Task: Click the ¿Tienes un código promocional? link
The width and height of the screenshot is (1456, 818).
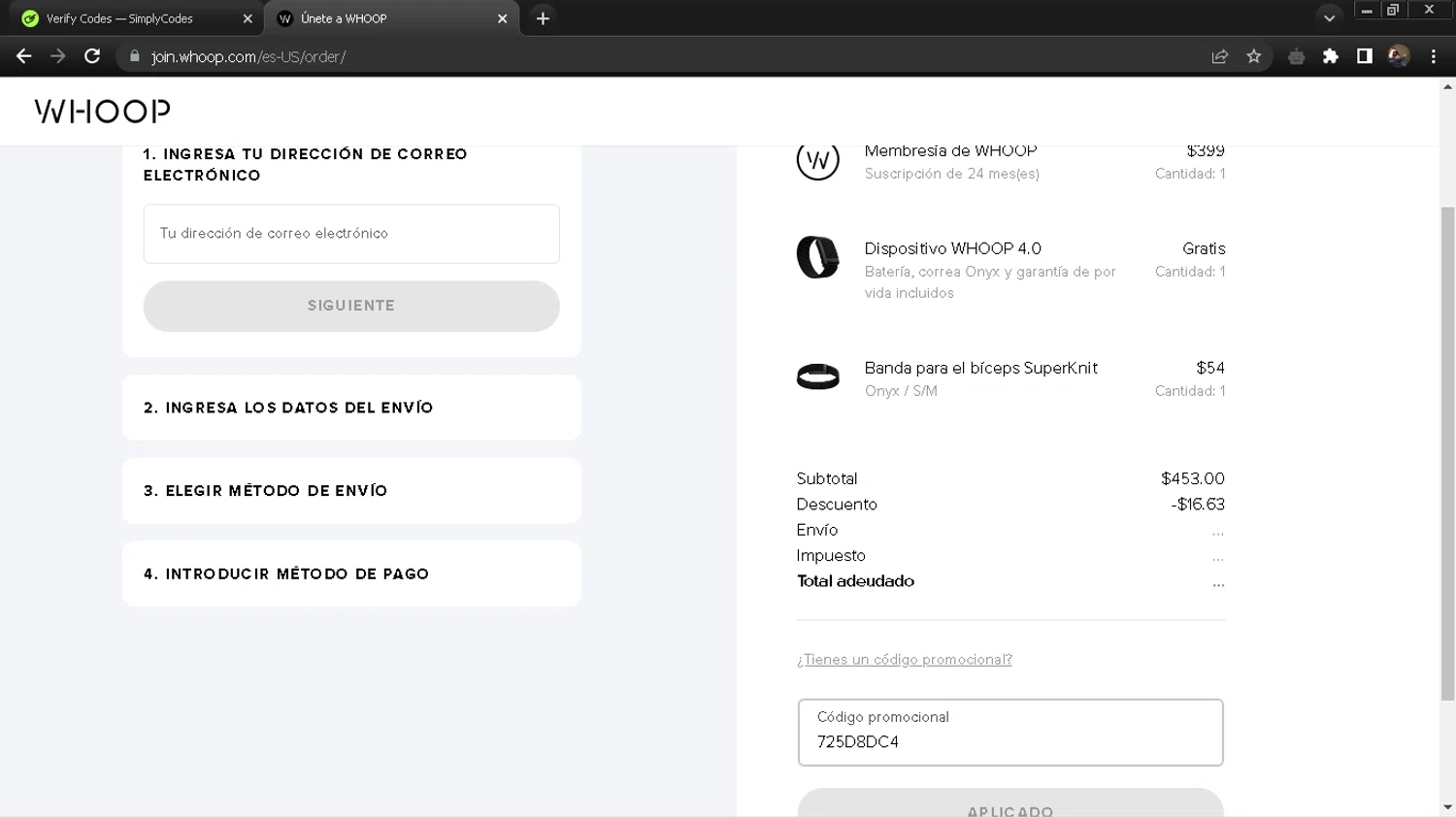Action: [905, 660]
